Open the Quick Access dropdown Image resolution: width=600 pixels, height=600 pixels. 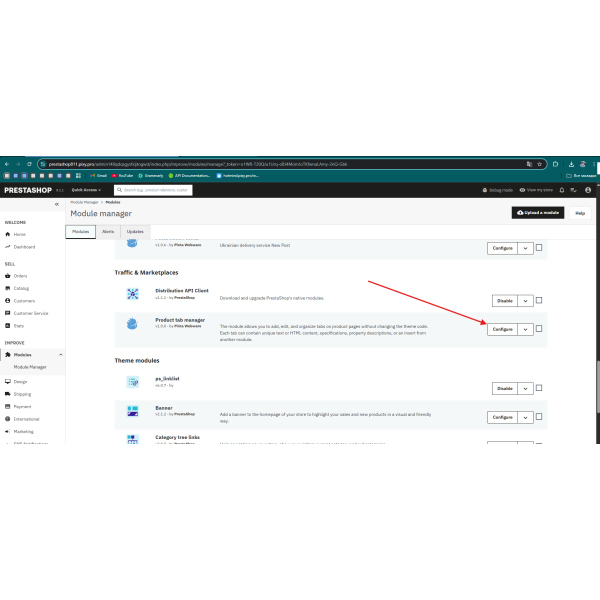coord(86,190)
